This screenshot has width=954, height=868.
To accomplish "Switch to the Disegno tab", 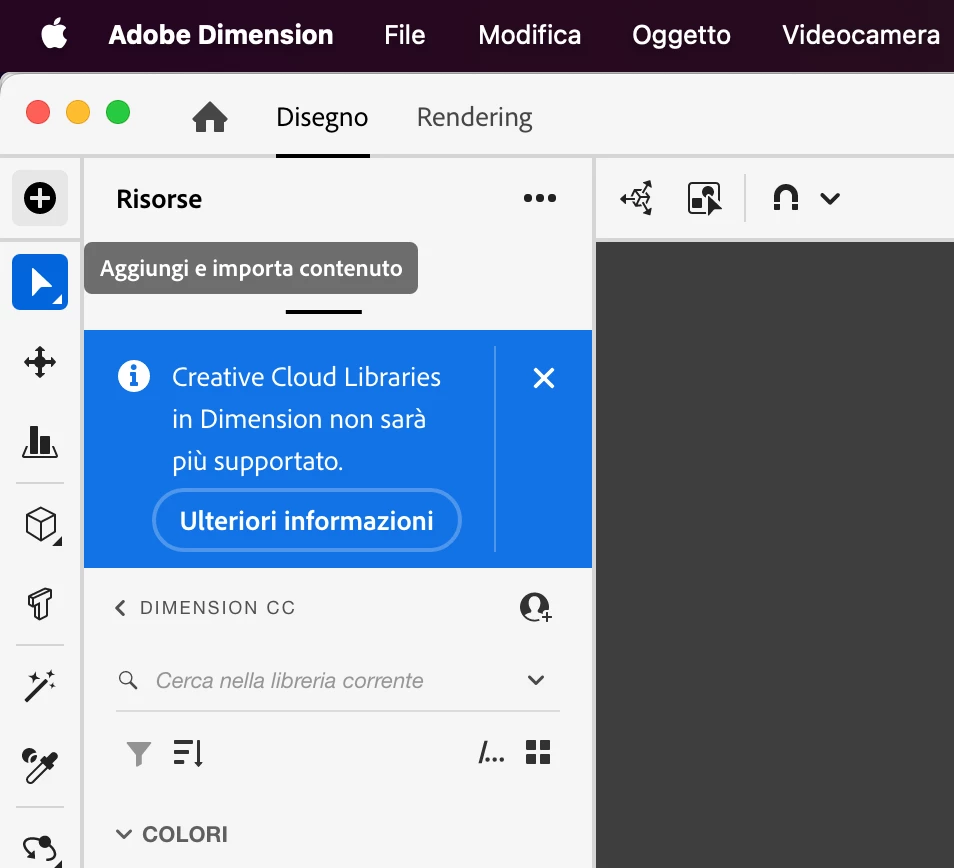I will tap(322, 117).
